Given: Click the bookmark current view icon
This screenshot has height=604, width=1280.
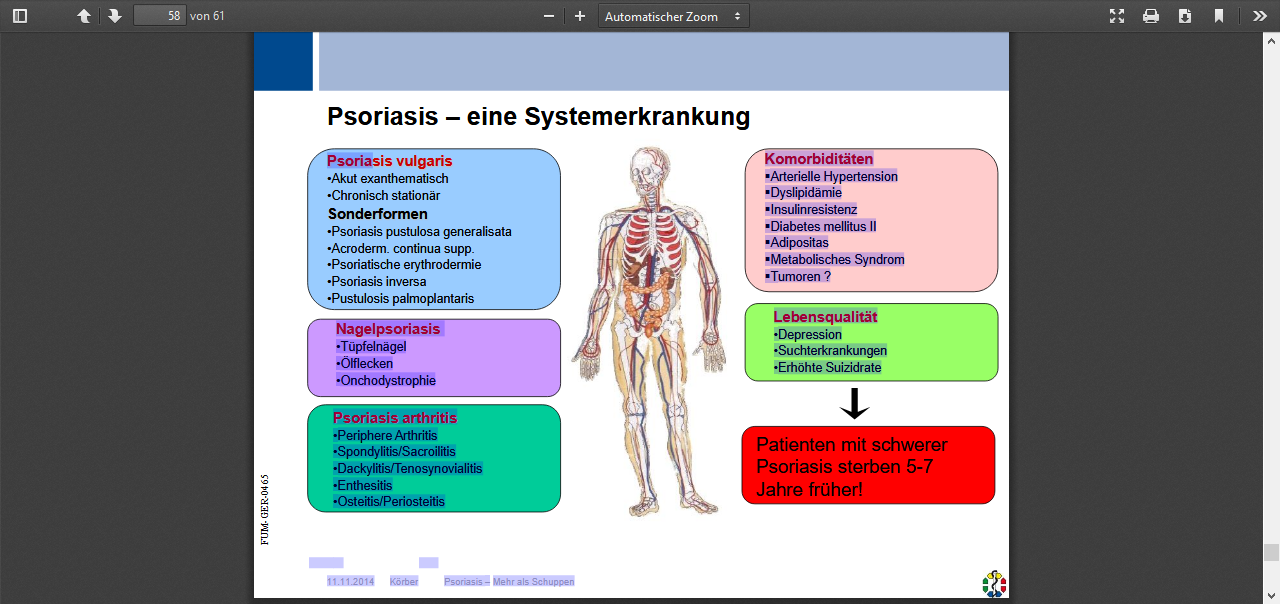Looking at the screenshot, I should click(1219, 16).
